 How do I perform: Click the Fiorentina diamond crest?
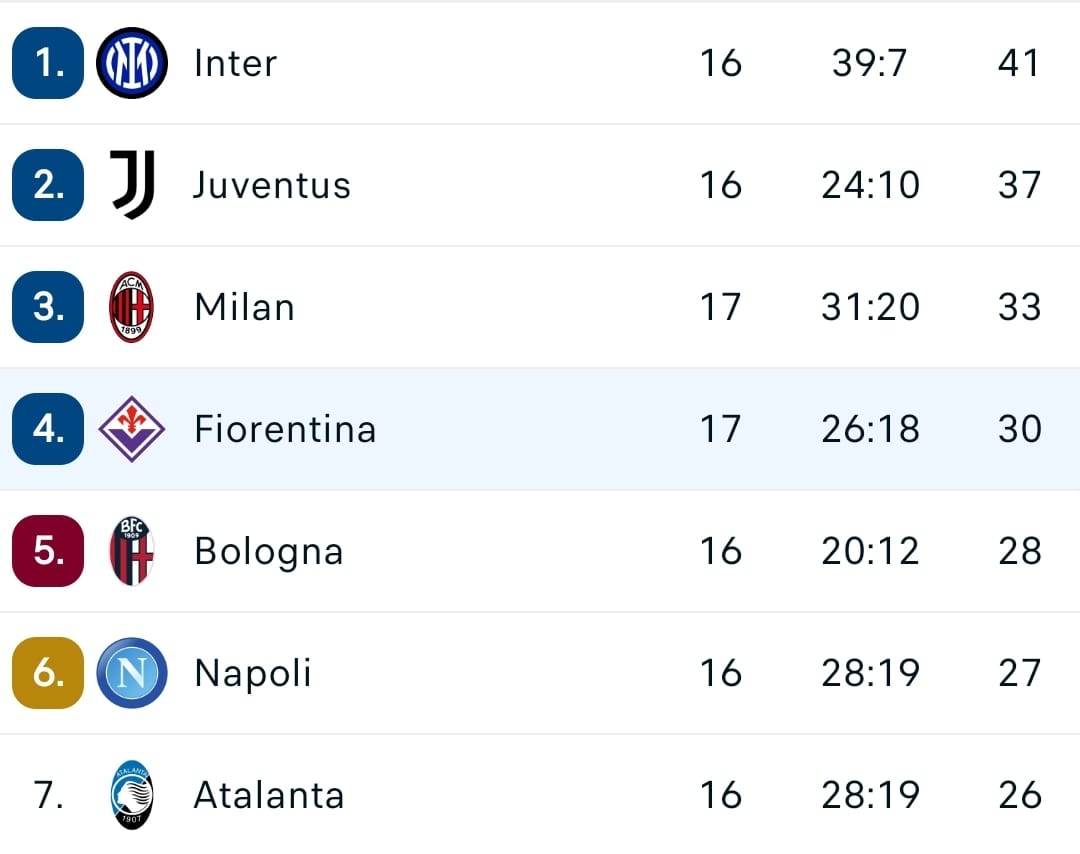[132, 429]
